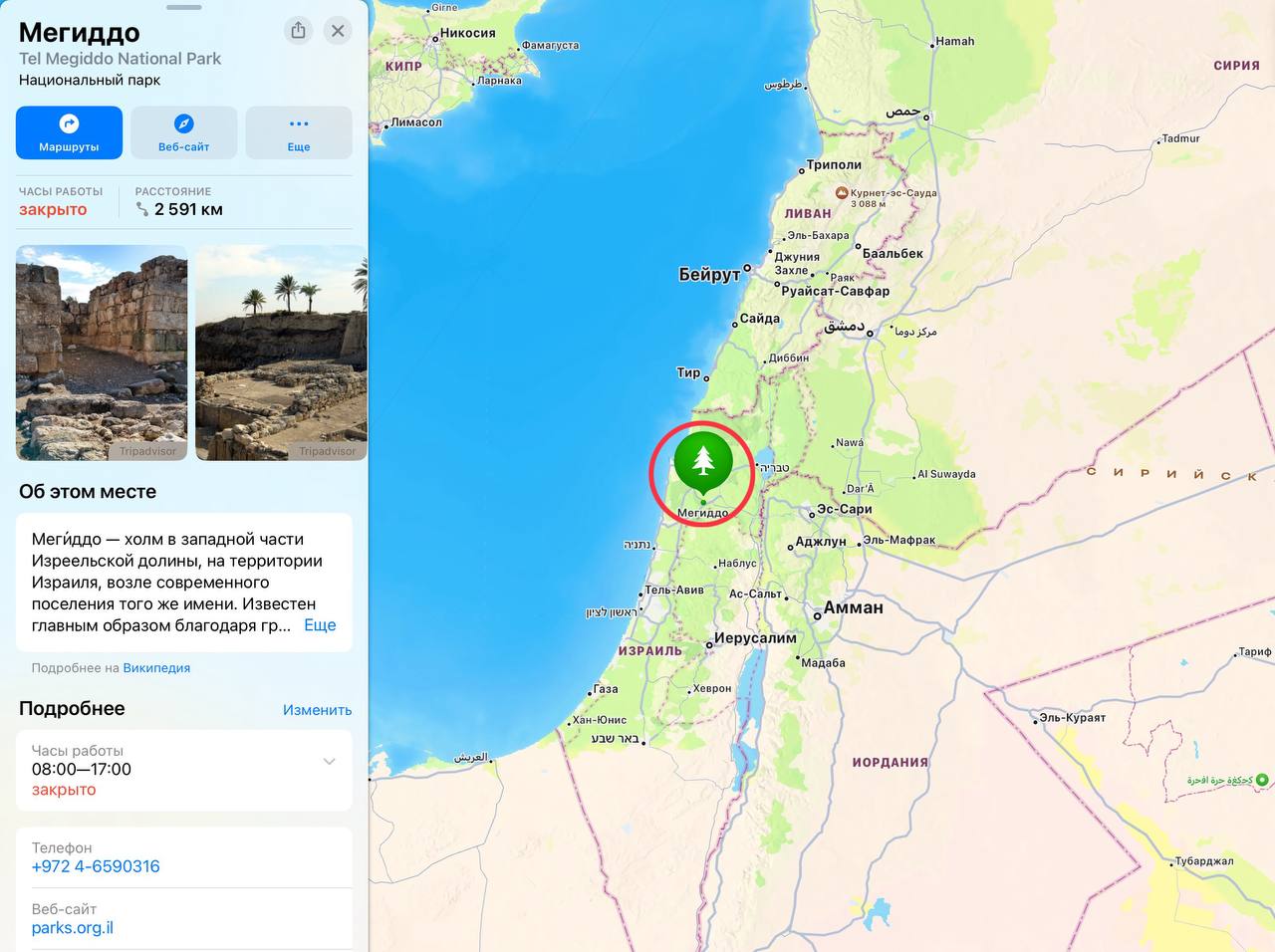The height and width of the screenshot is (952, 1275).
Task: Open the Веб-сайт compass button
Action: tap(184, 133)
